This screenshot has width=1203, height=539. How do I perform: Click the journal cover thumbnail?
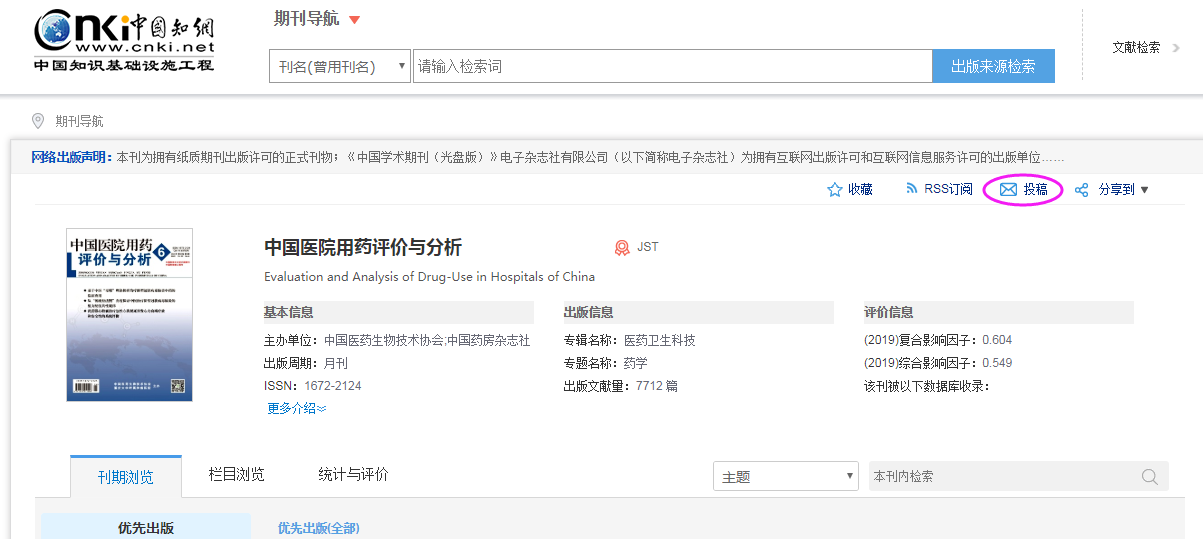tap(129, 315)
